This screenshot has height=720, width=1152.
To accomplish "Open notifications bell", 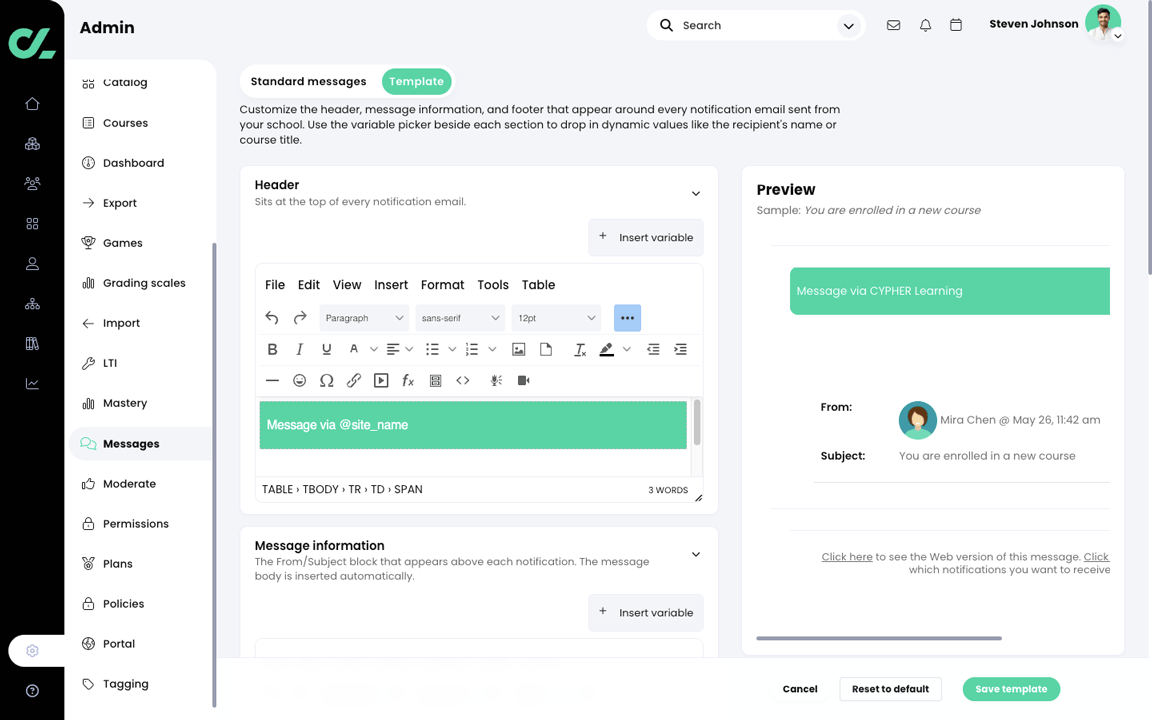I will click(x=925, y=25).
